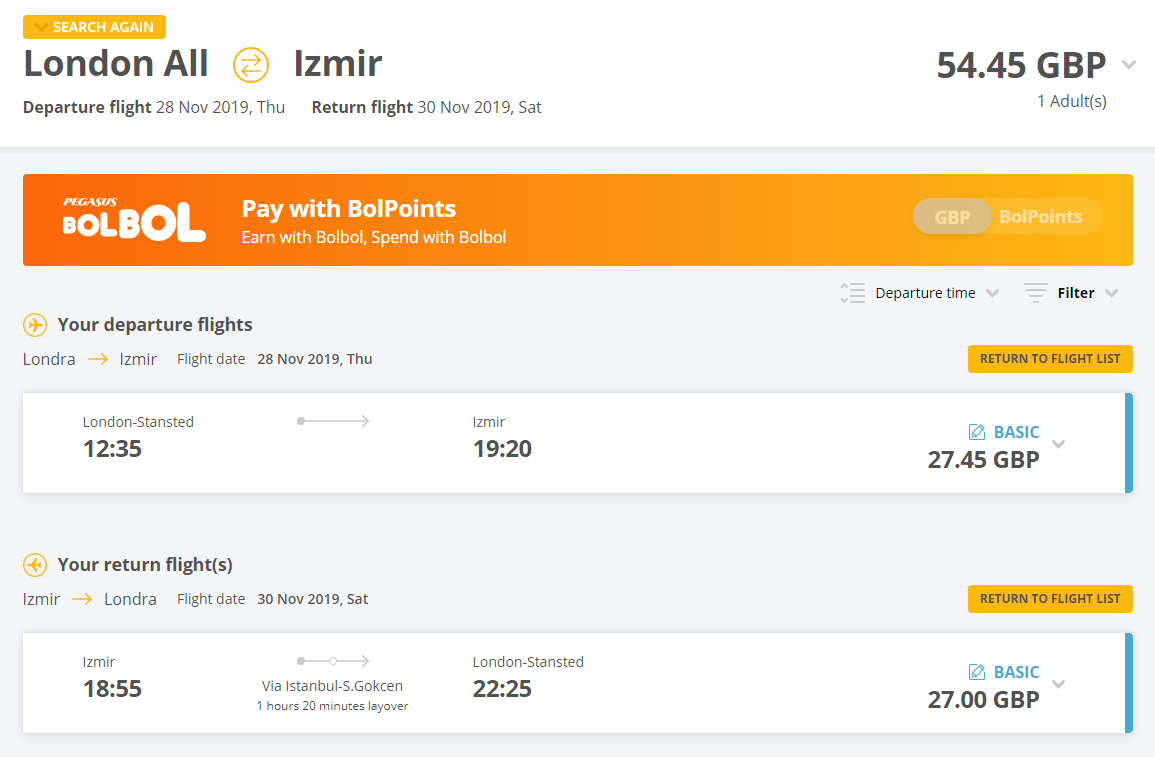
Task: Click the Pegasus BolBol logo
Action: pos(133,219)
